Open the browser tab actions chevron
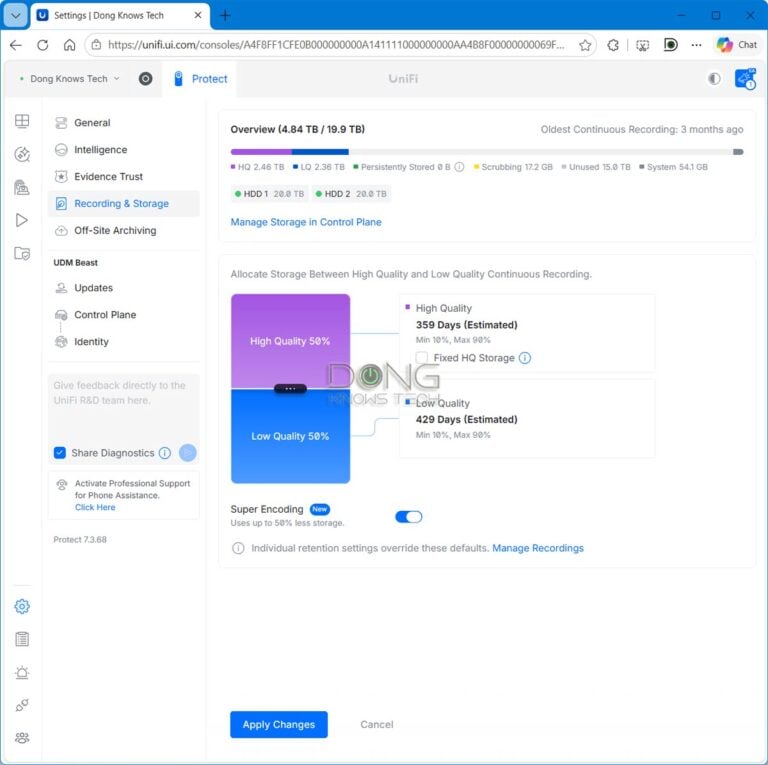This screenshot has height=765, width=768. (16, 15)
